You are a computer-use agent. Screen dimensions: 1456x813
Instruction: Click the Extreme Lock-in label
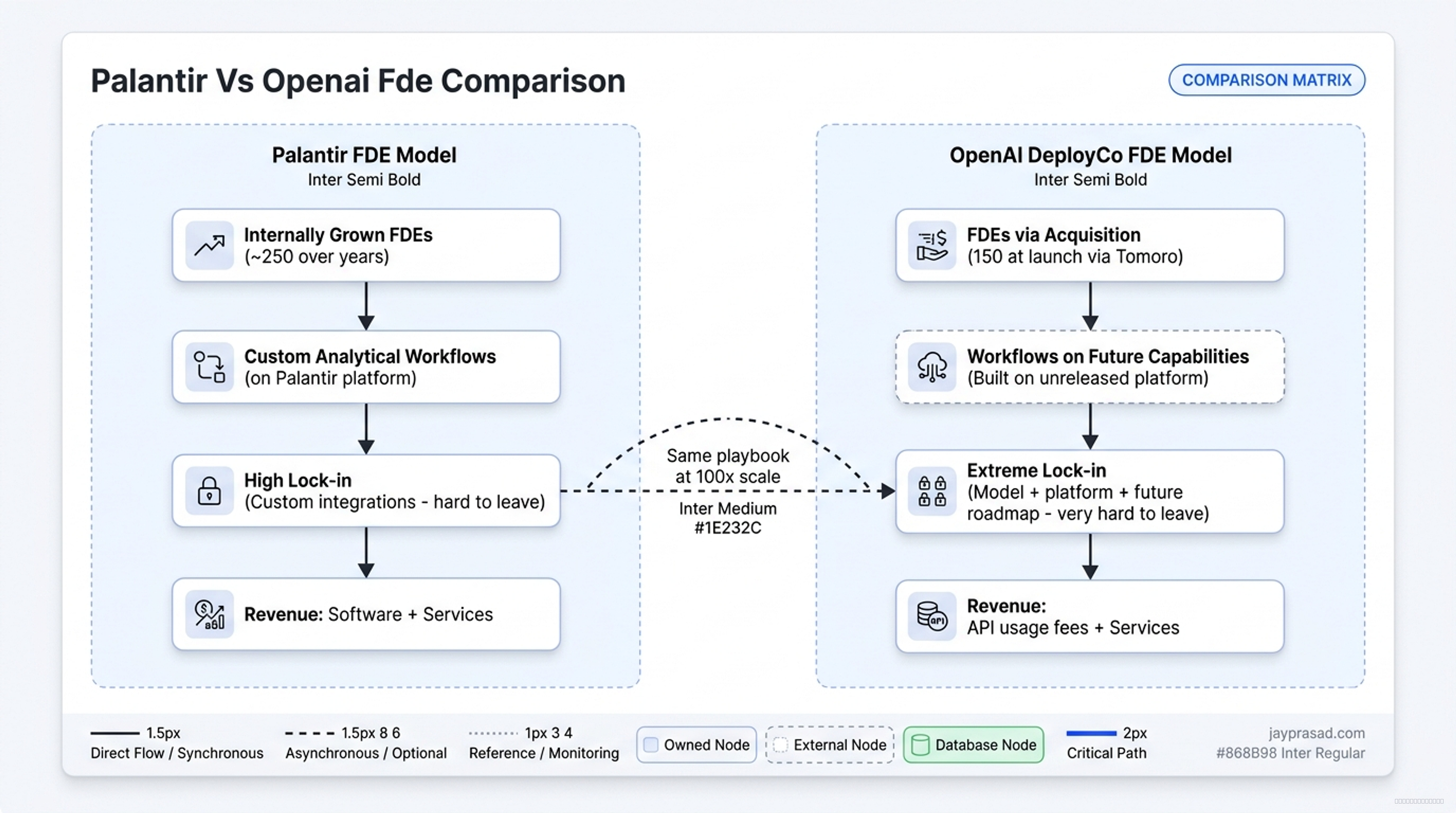(1036, 470)
